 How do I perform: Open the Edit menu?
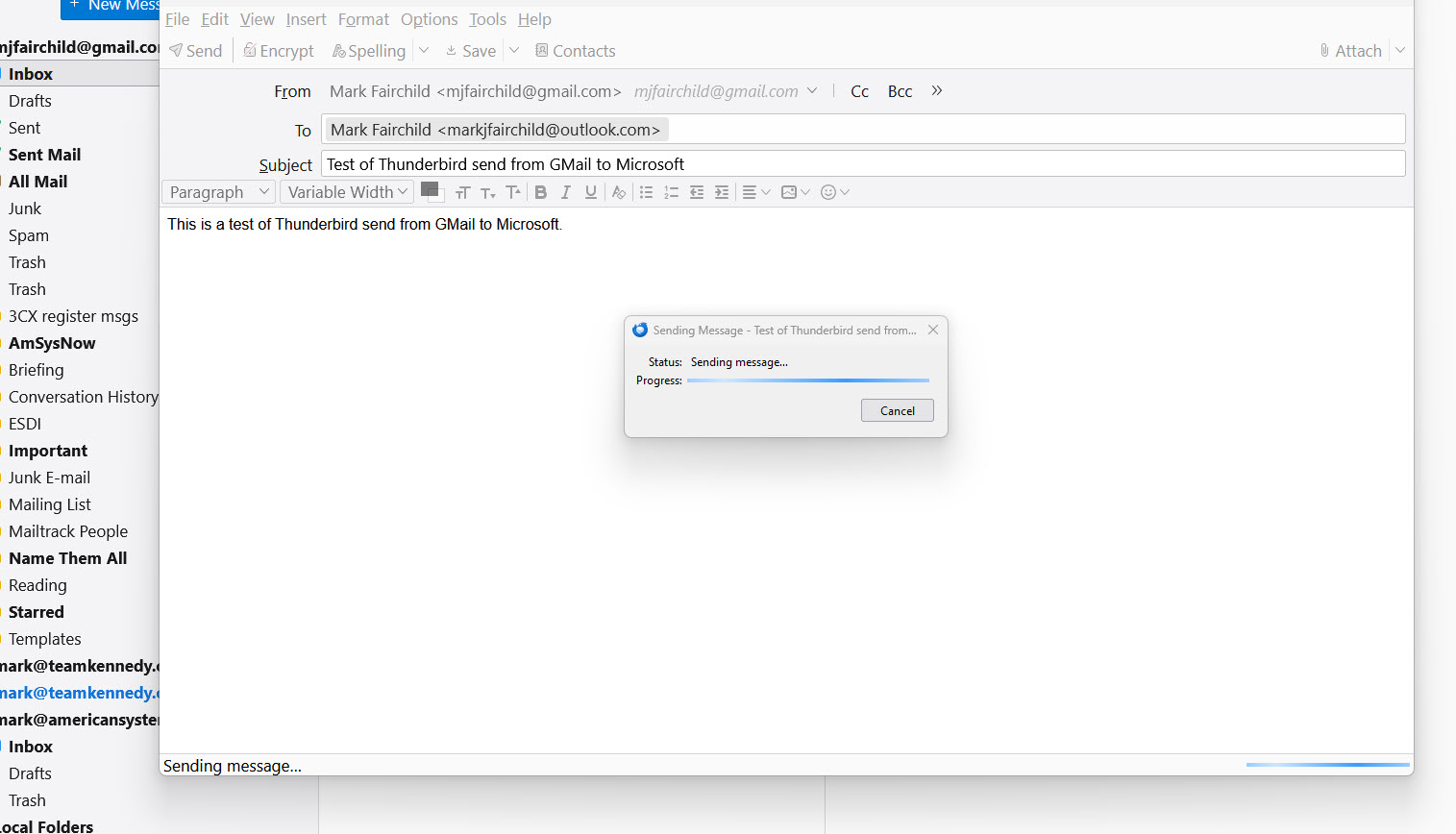pyautogui.click(x=215, y=19)
